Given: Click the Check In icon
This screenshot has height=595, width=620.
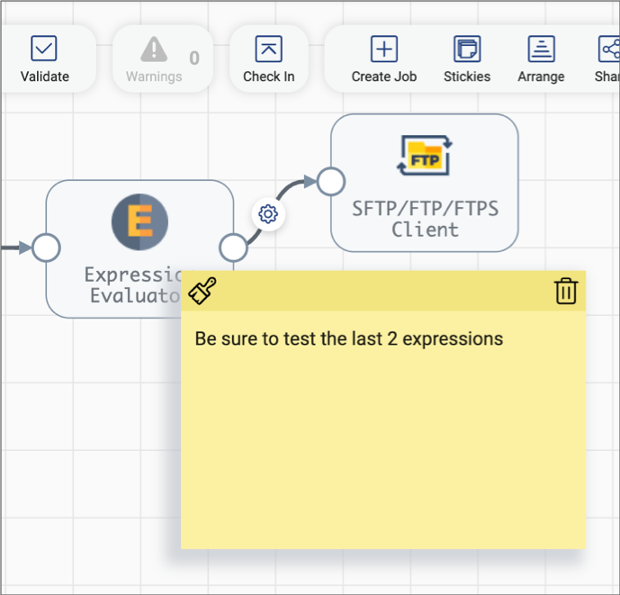Looking at the screenshot, I should pos(268,49).
